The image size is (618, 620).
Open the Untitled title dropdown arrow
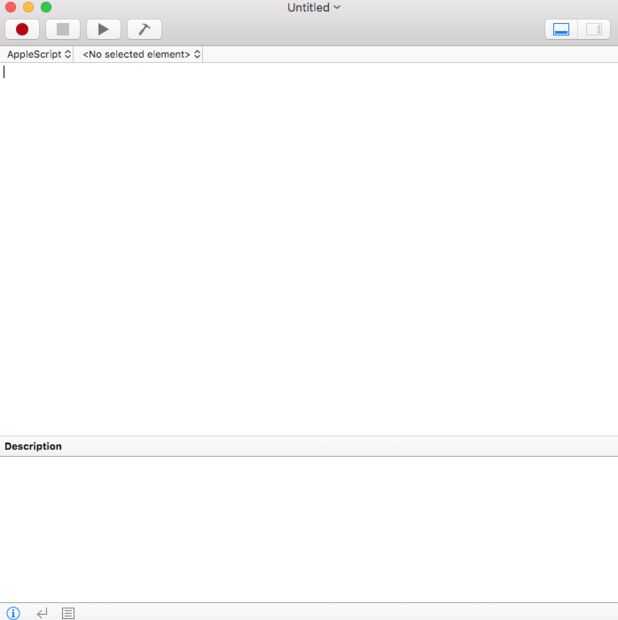337,7
